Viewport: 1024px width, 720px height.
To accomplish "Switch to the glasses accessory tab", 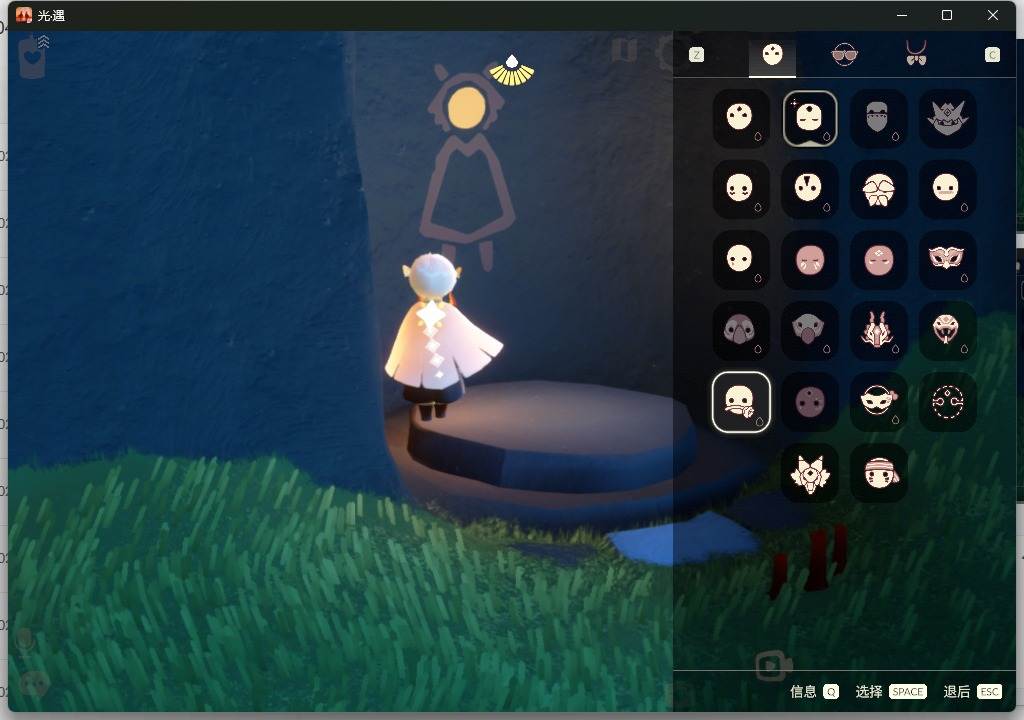I will [844, 55].
